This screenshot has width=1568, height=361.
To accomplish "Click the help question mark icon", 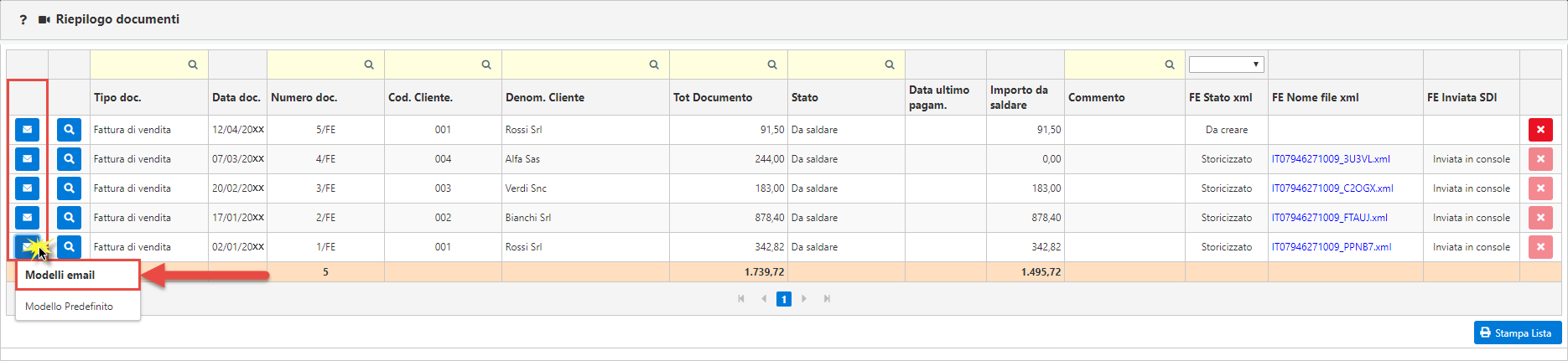I will coord(23,19).
